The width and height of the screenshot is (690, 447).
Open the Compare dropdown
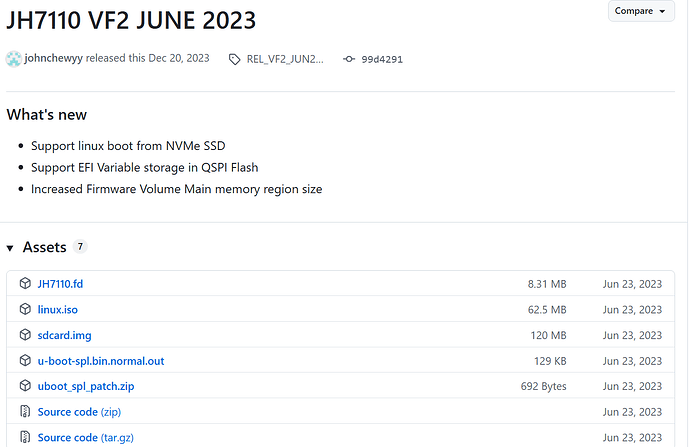click(641, 11)
